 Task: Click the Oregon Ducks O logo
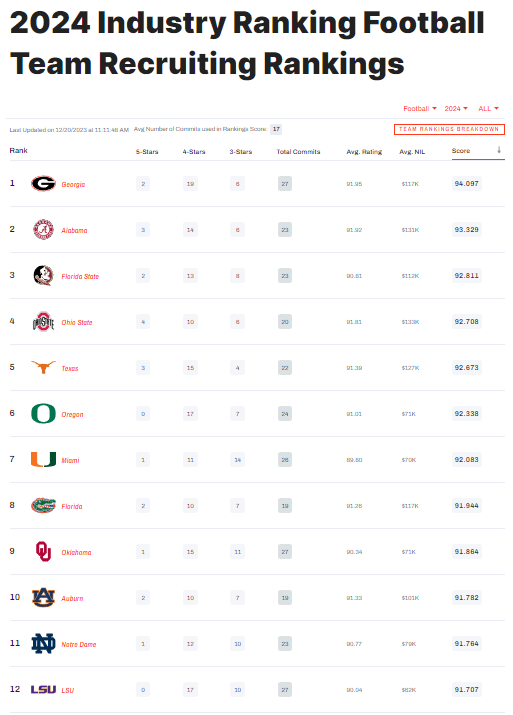pos(43,414)
